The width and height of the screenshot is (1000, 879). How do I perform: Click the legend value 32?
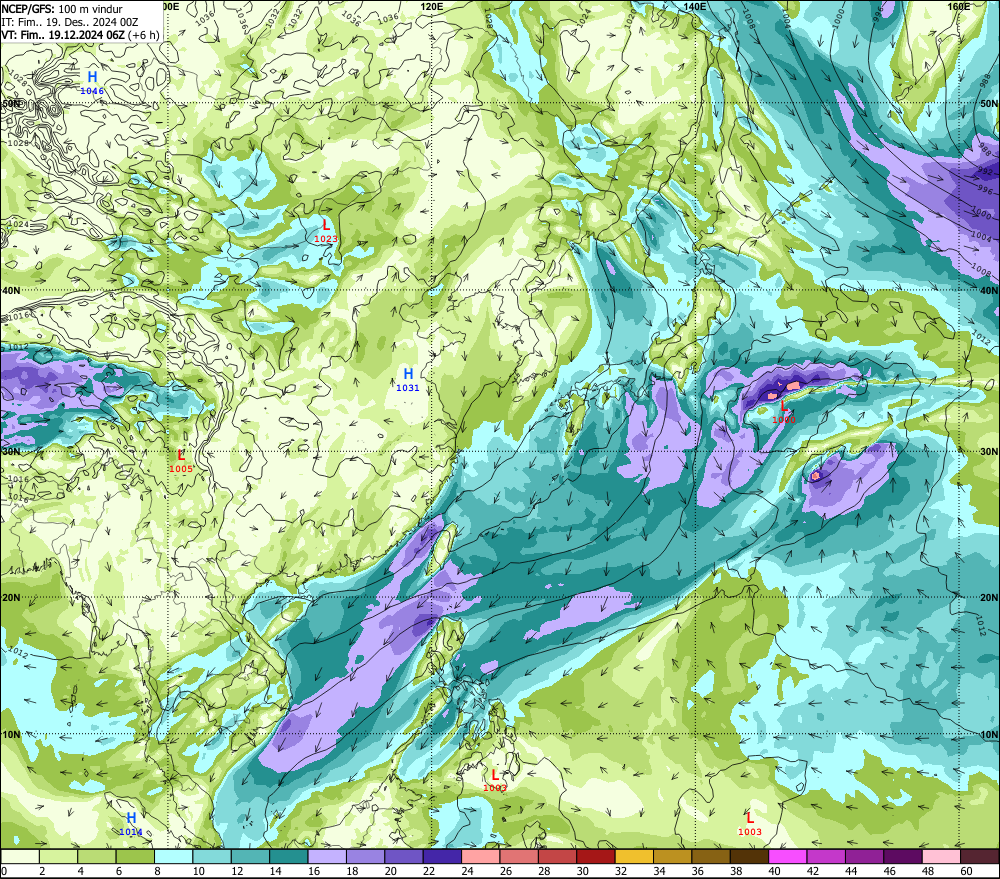coord(621,871)
